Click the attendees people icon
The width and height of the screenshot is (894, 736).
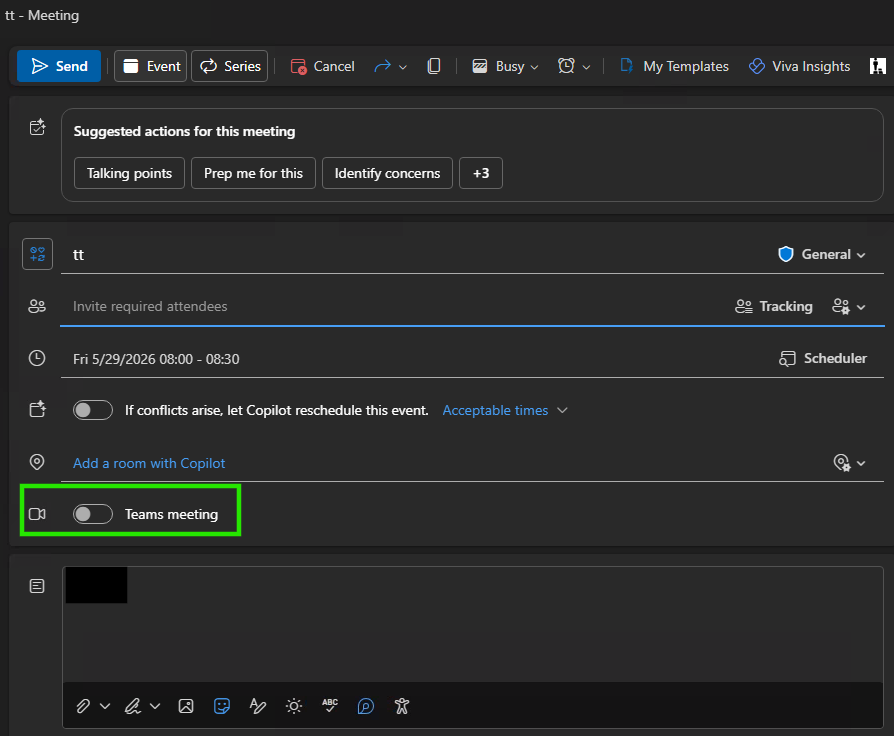point(37,306)
